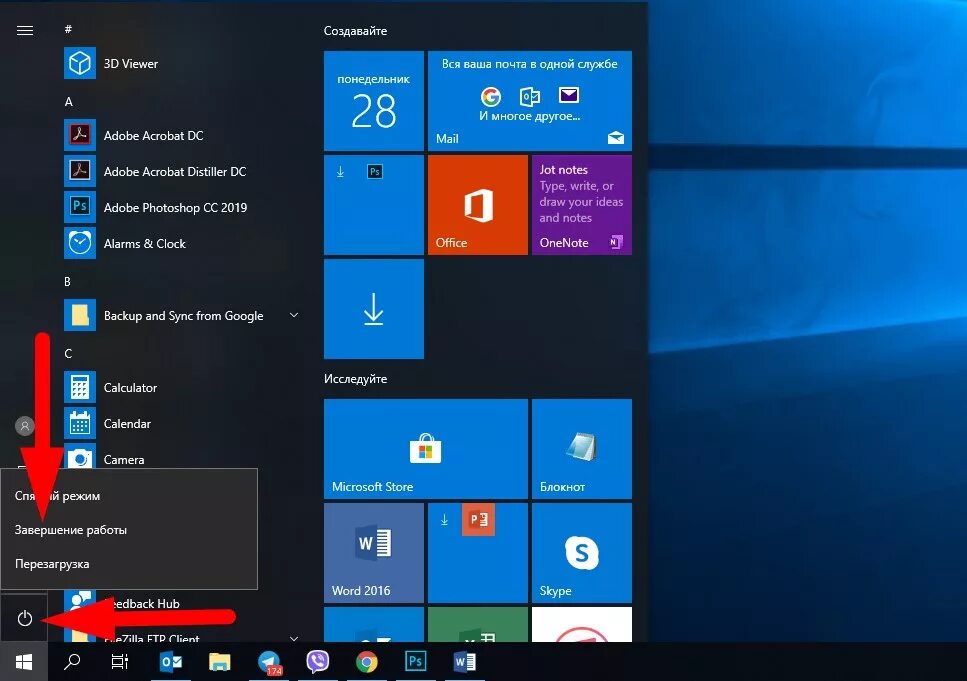This screenshot has height=681, width=967.
Task: Open Alarms & Clock app icon
Action: [x=80, y=243]
